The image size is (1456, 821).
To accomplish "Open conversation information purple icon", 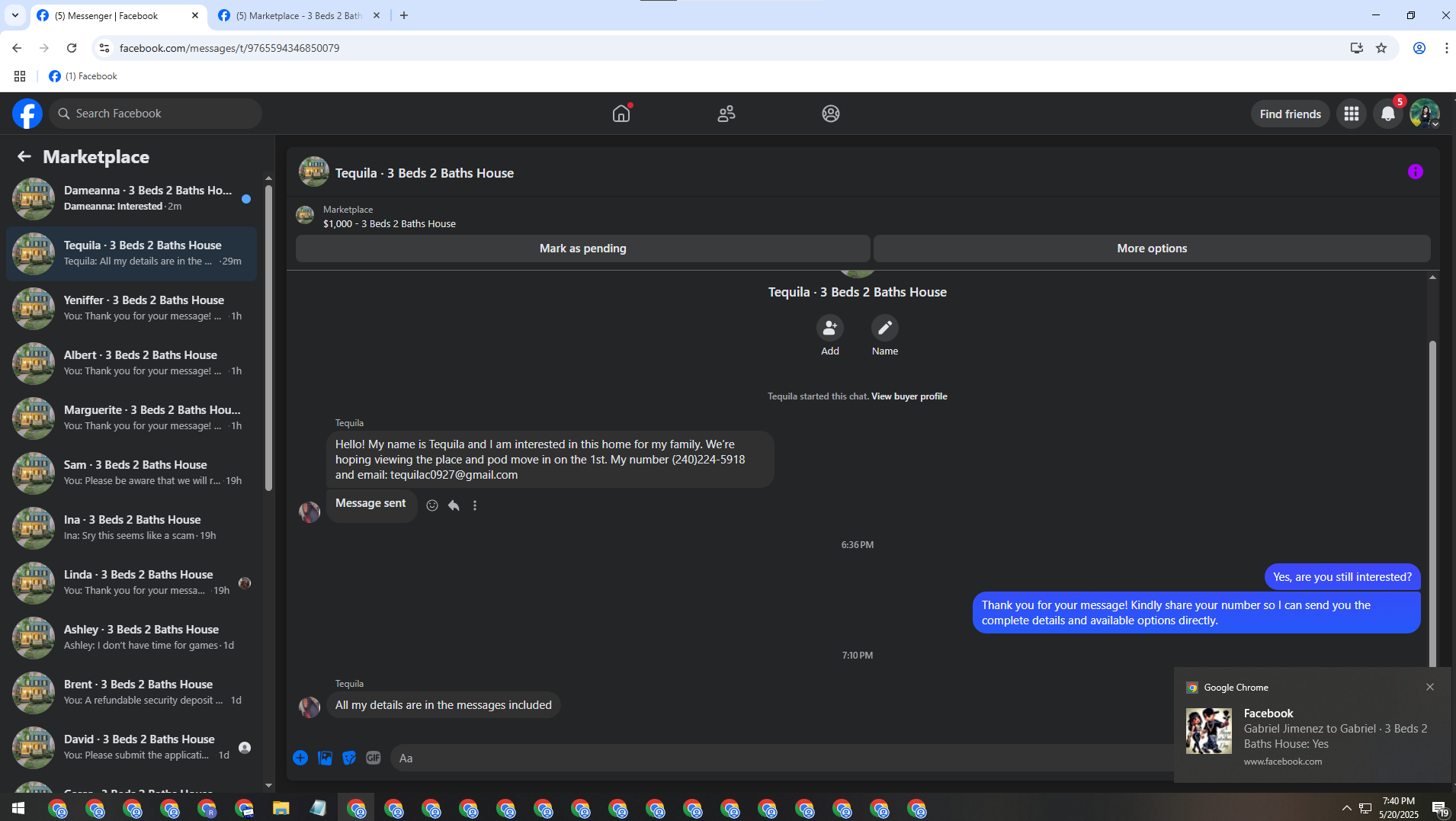I will tap(1415, 172).
